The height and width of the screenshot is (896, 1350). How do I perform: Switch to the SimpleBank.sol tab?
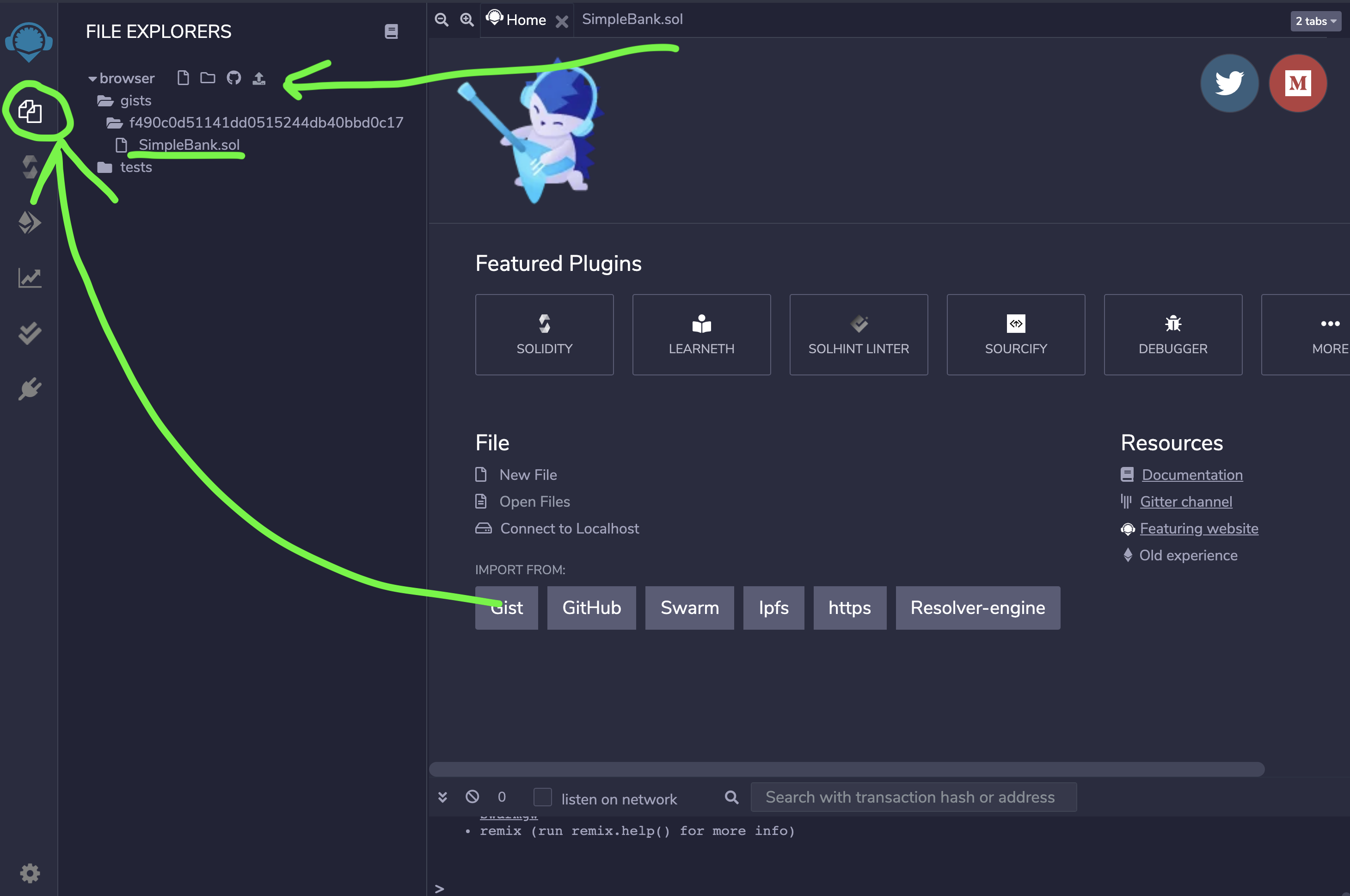click(x=633, y=19)
